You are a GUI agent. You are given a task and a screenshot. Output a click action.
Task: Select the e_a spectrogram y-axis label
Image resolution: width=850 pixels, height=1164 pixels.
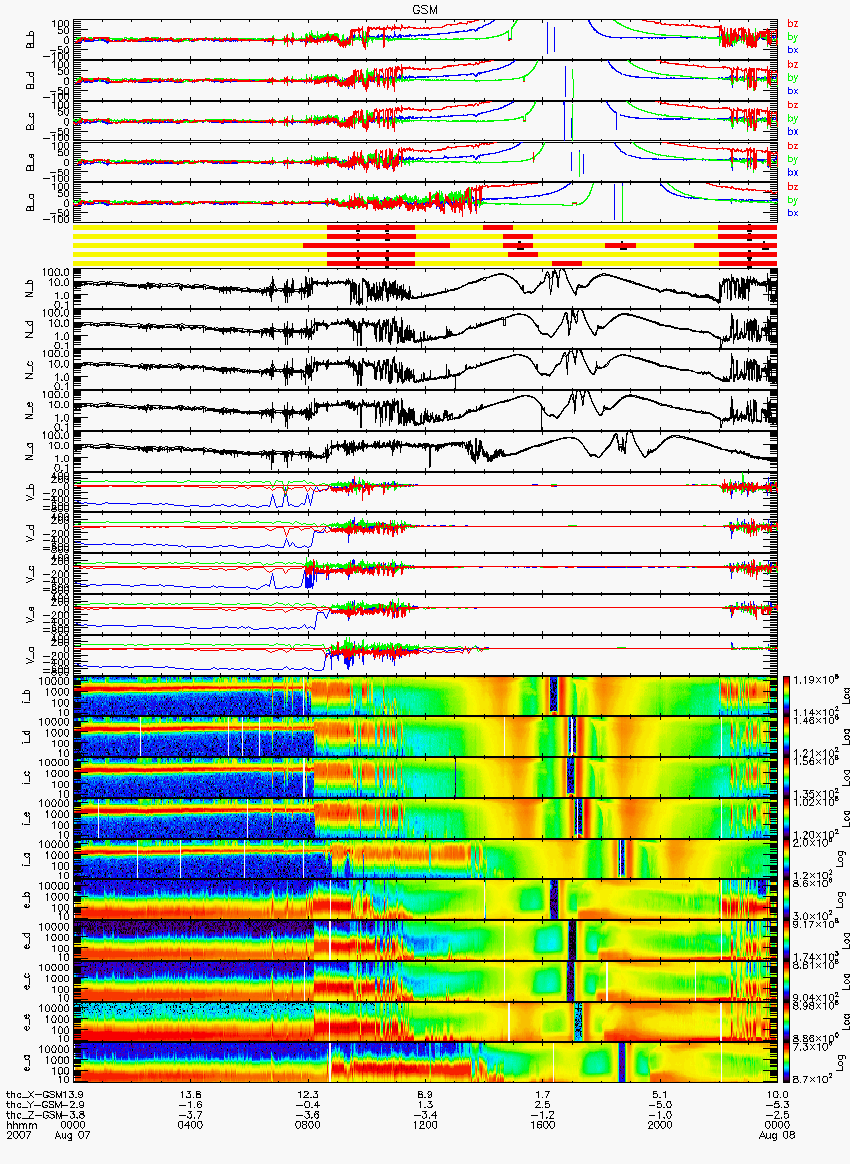tap(27, 1063)
